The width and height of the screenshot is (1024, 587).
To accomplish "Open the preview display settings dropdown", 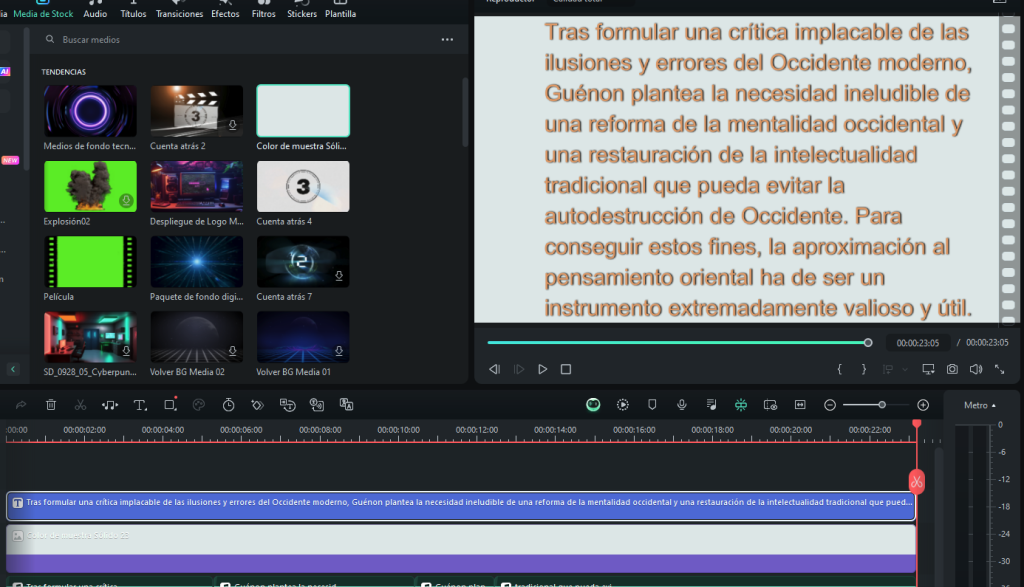I will 930,369.
